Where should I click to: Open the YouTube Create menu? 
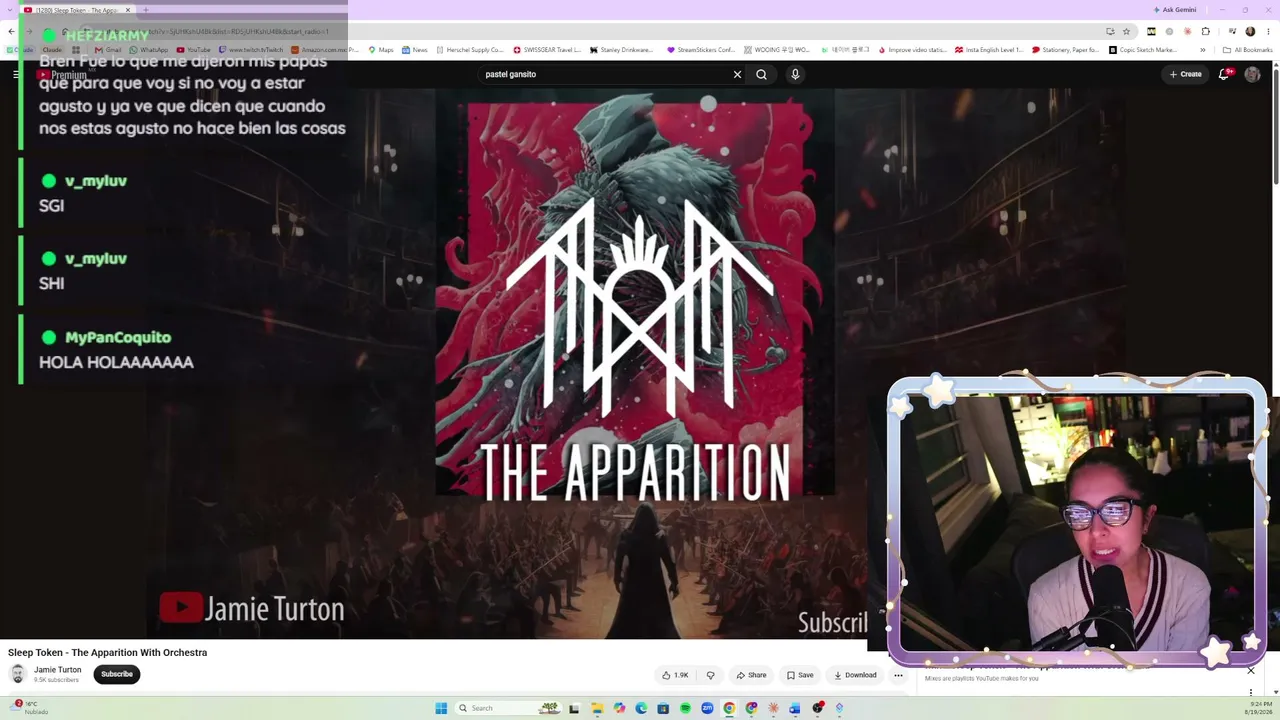tap(1186, 74)
